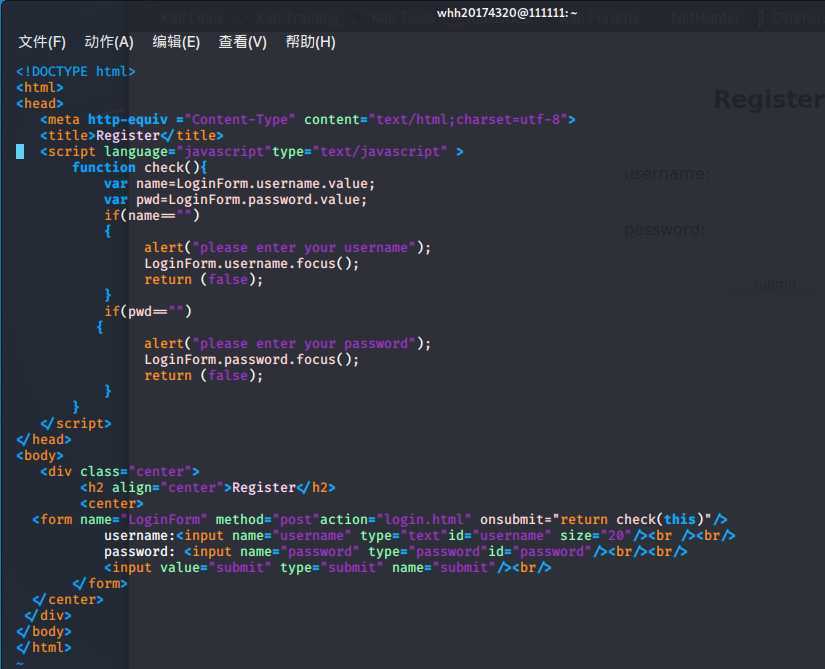Click the <!DOCTYPE html> line

point(76,71)
